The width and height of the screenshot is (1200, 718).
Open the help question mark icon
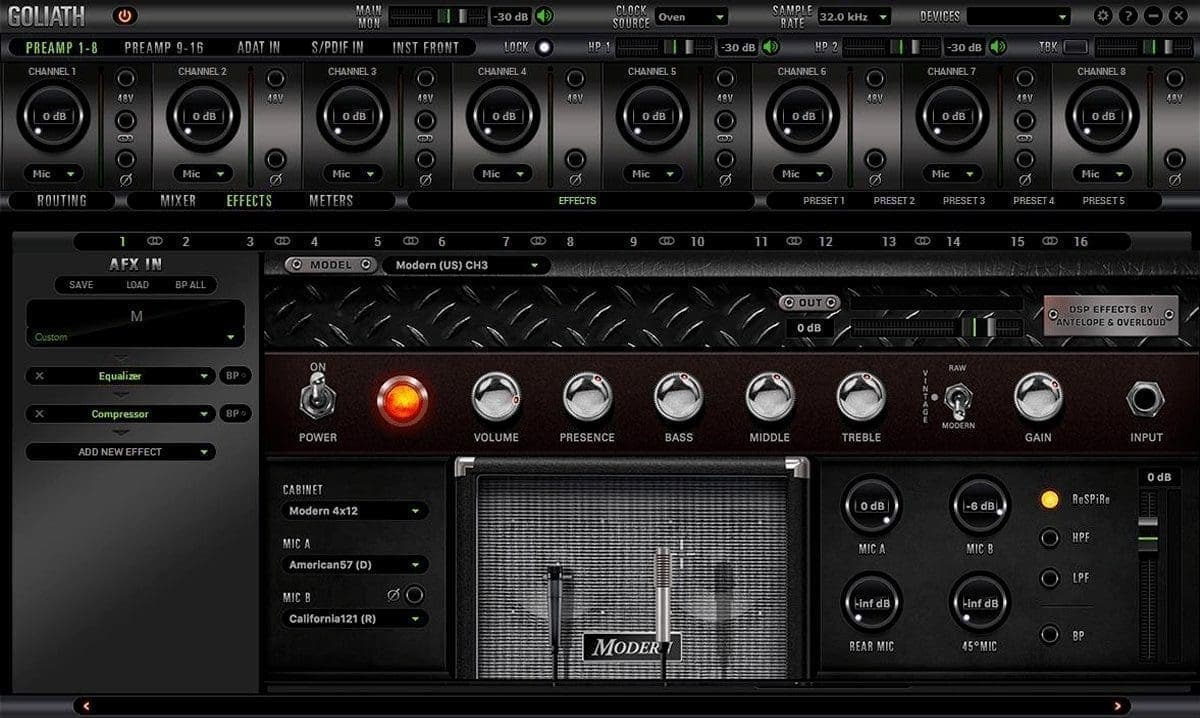tap(1128, 16)
